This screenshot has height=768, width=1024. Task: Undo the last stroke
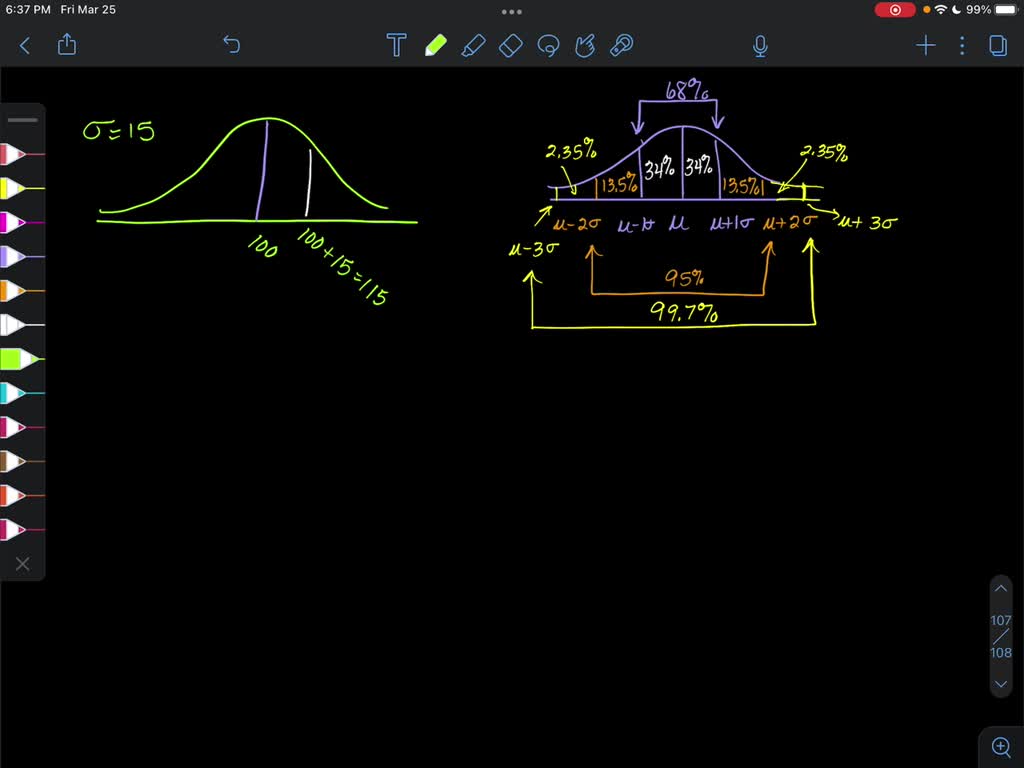pos(231,45)
